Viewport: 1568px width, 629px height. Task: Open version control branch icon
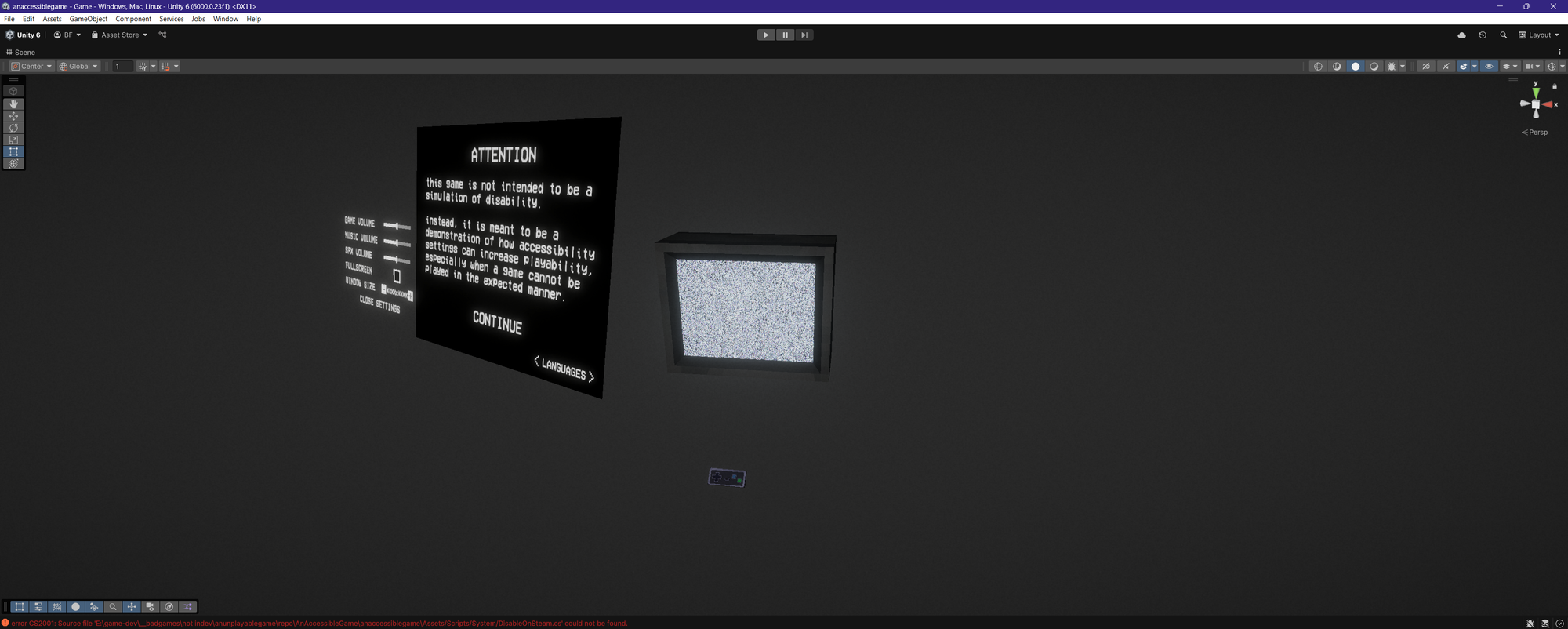coord(163,35)
